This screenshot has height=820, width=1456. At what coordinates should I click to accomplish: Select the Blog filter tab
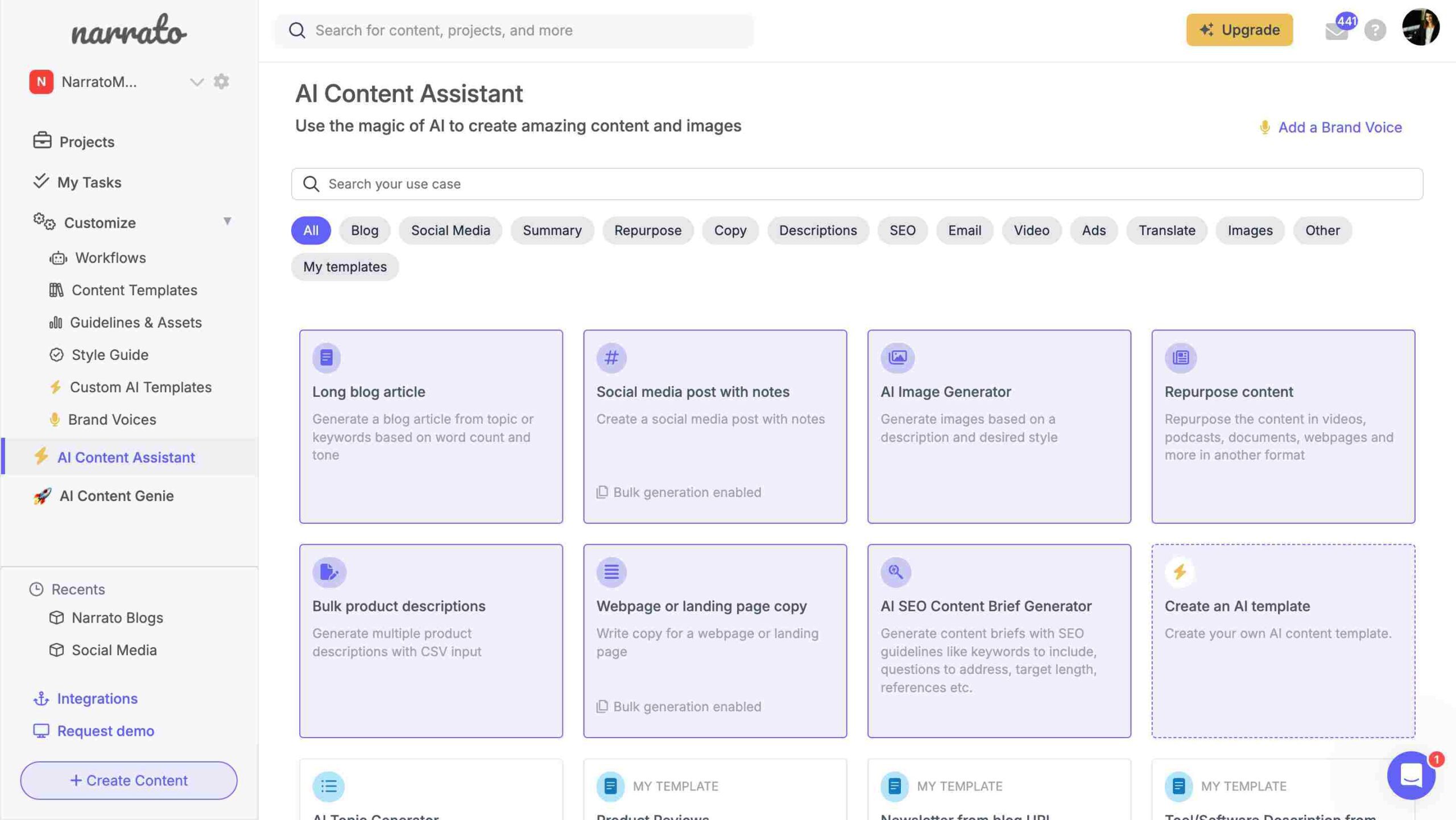coord(364,230)
